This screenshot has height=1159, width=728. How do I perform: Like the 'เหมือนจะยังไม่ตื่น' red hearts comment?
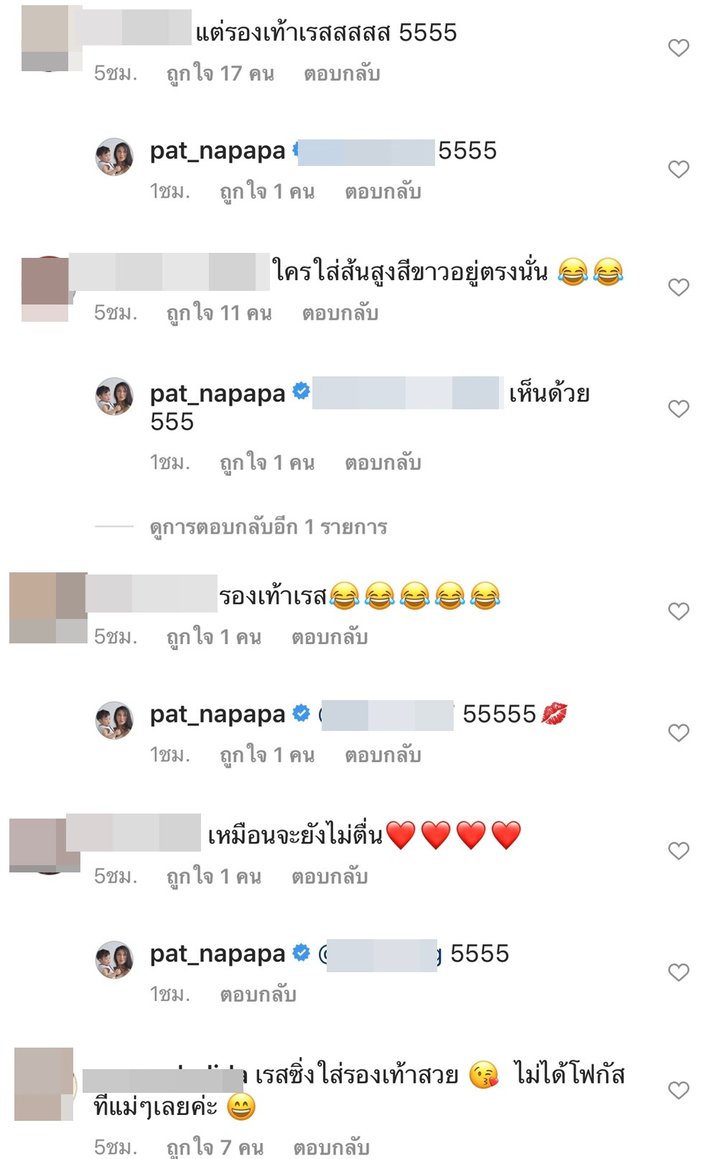click(x=678, y=851)
